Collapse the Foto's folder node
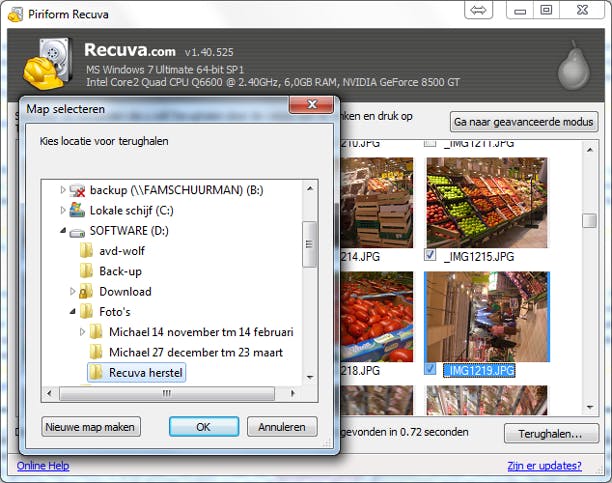 tap(73, 312)
